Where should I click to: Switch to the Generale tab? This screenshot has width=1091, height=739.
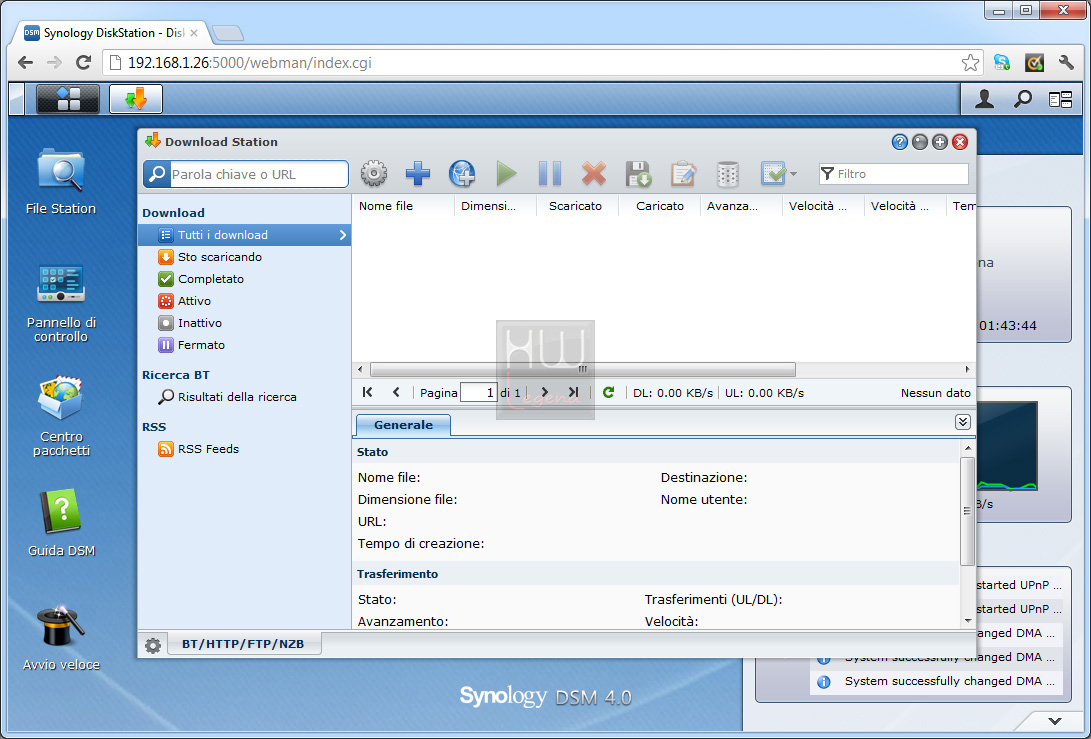point(403,425)
